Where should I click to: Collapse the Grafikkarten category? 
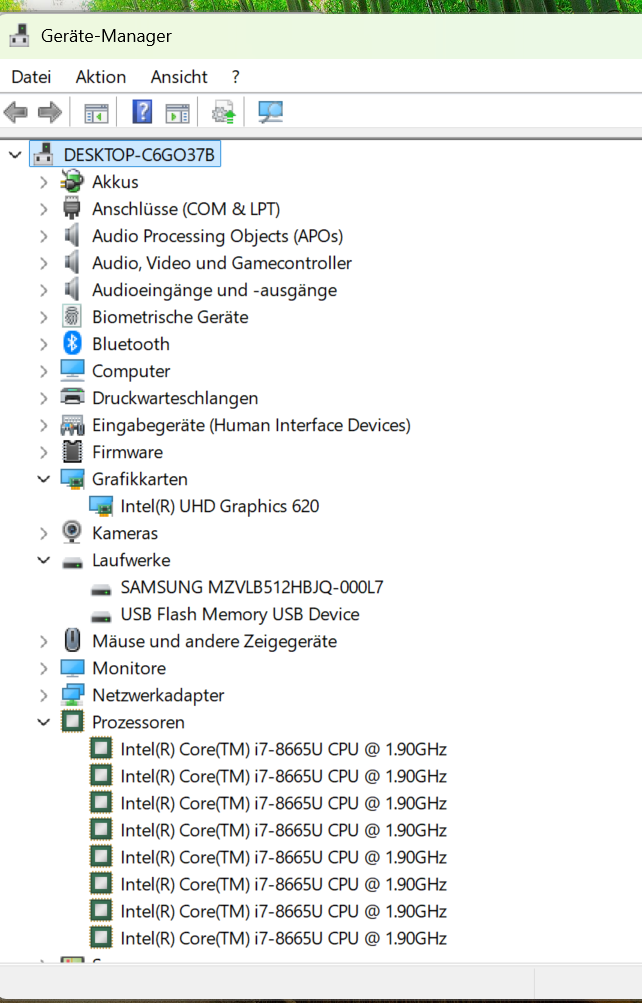point(43,478)
